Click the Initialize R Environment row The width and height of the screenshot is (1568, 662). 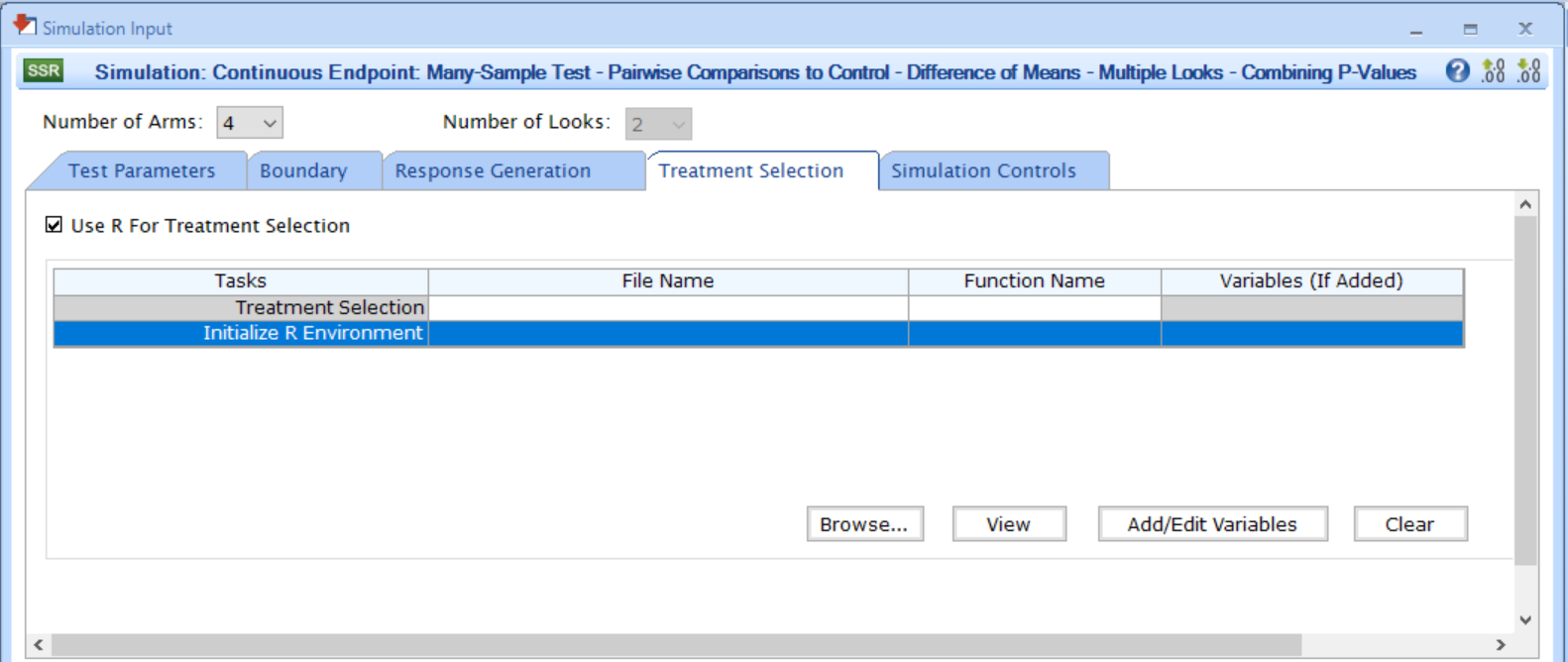click(241, 334)
